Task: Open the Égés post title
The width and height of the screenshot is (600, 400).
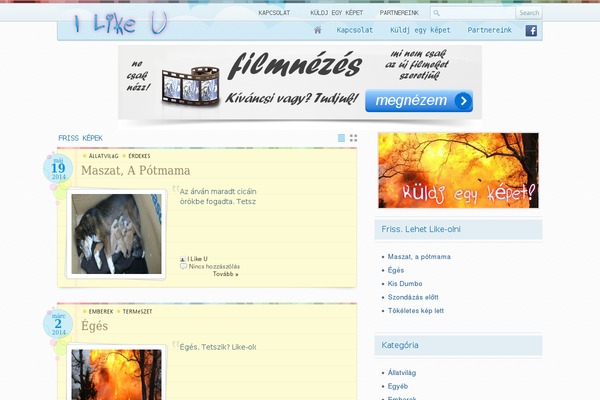Action: (95, 326)
